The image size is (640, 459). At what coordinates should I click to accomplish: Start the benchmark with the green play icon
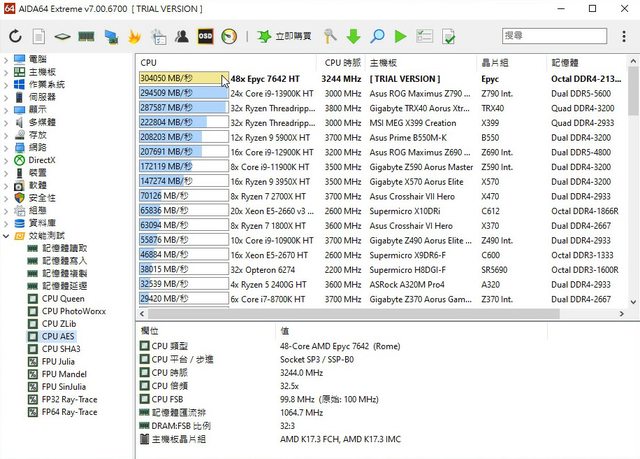401,37
